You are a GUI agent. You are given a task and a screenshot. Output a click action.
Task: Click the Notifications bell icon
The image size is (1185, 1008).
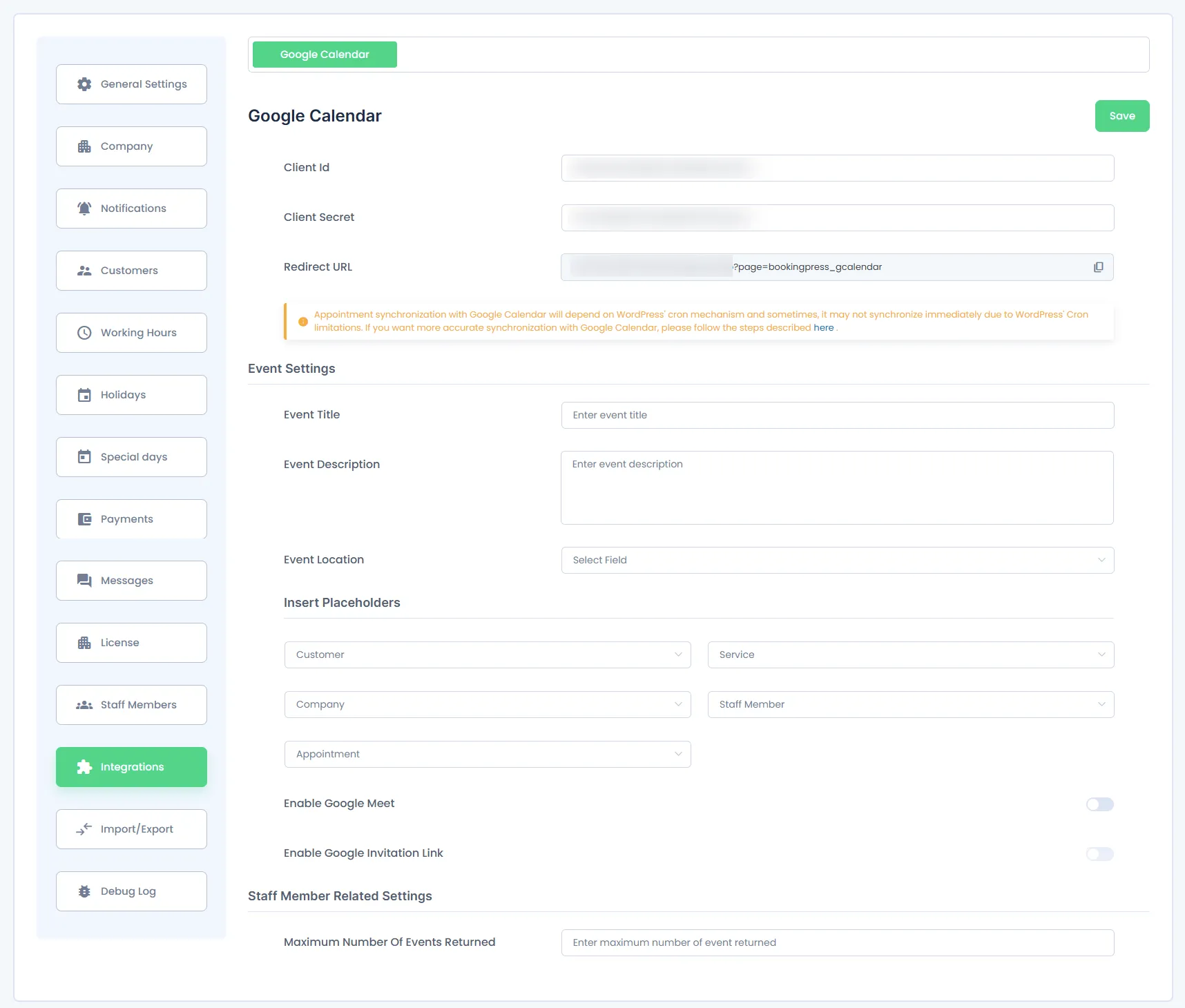click(x=84, y=209)
